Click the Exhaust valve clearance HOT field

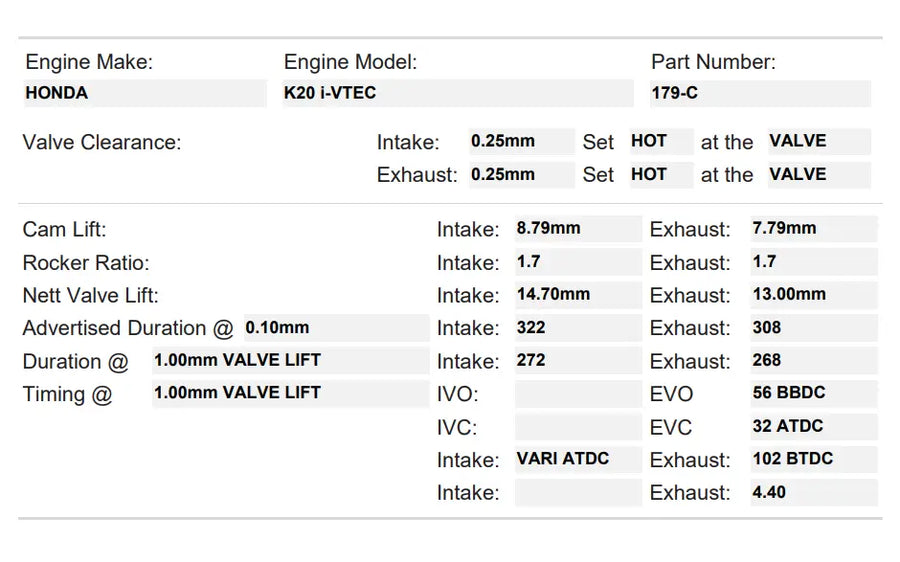click(660, 174)
